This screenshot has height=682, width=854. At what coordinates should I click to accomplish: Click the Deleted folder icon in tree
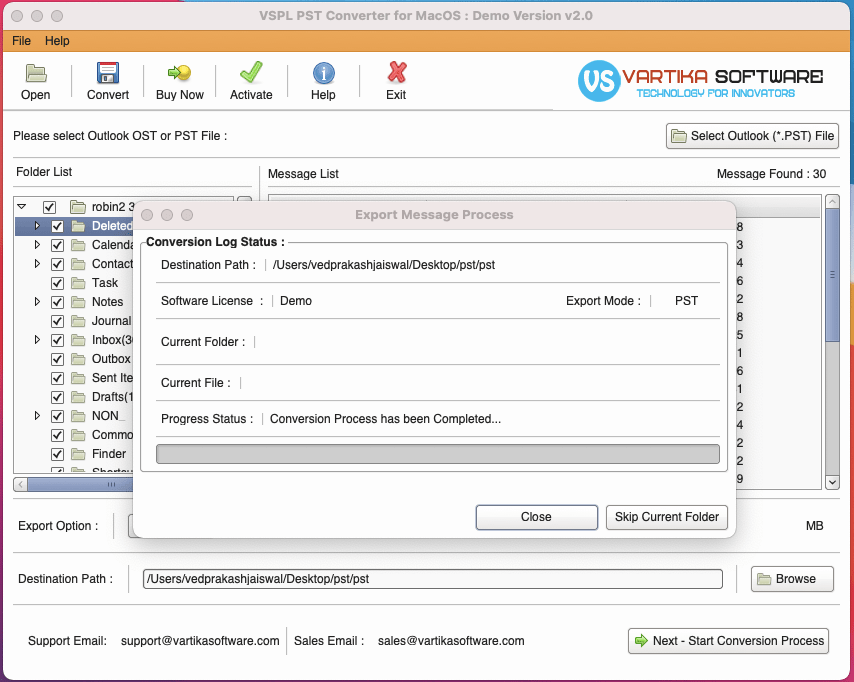pyautogui.click(x=78, y=226)
